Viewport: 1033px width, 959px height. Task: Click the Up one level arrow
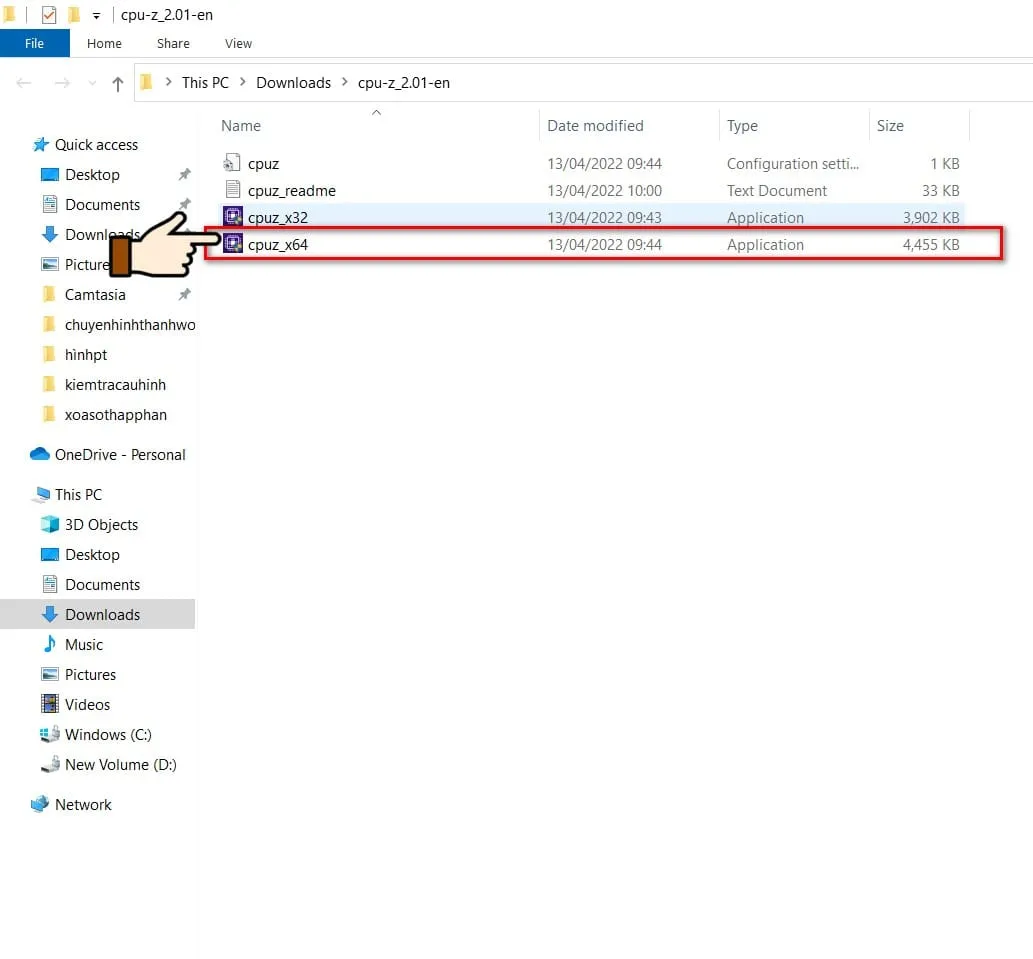point(117,84)
